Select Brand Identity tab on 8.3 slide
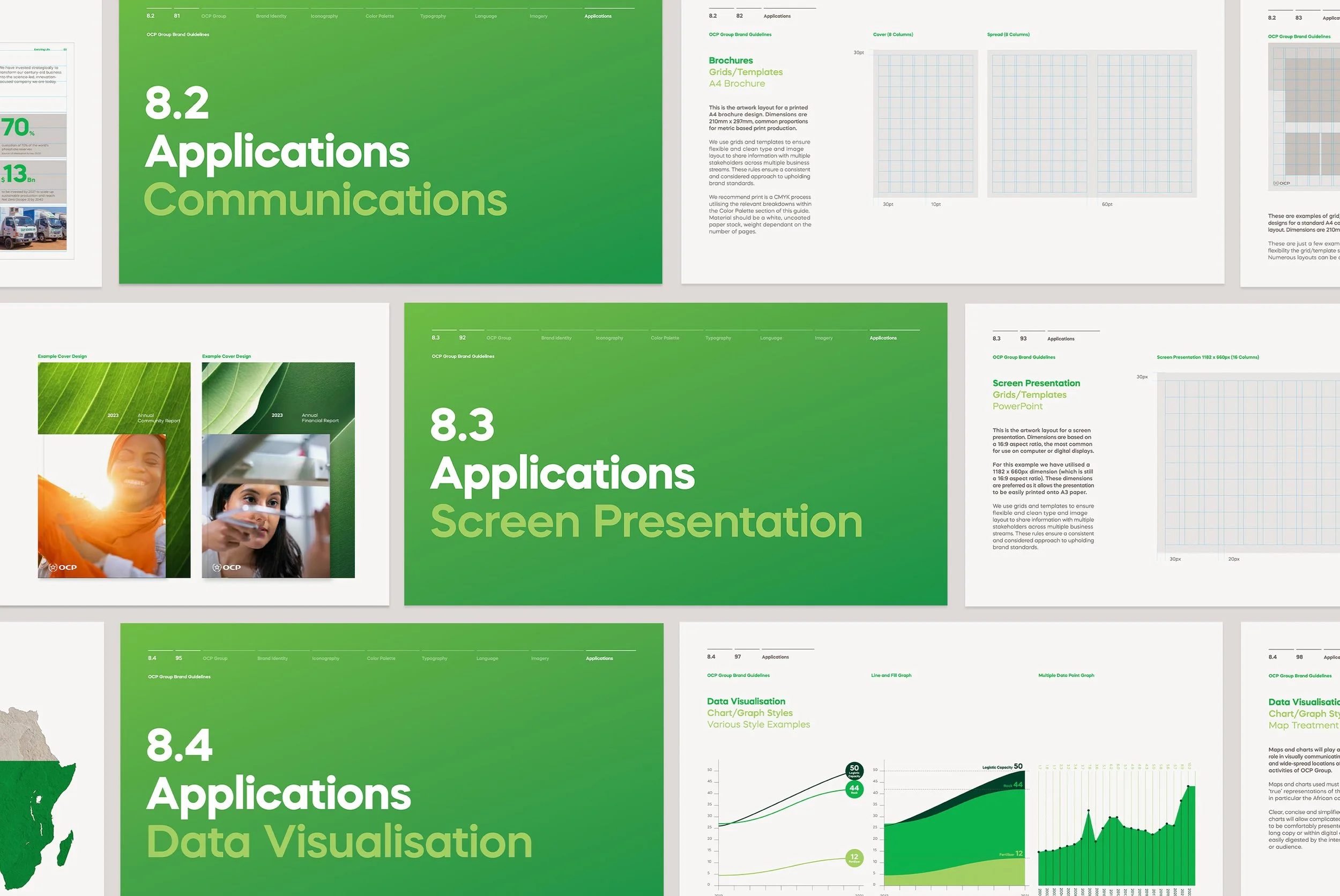 556,338
